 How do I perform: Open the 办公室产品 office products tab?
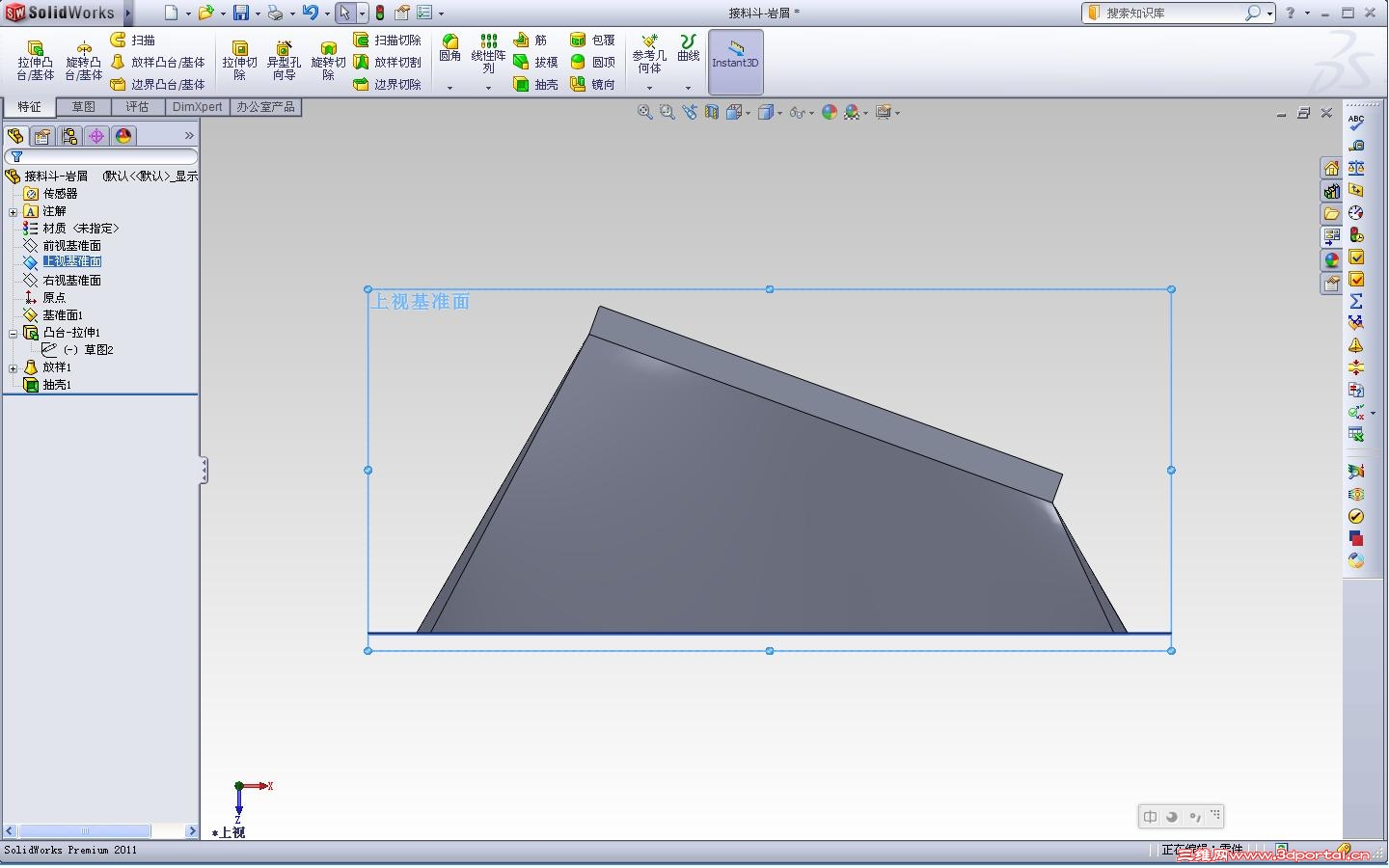[265, 107]
